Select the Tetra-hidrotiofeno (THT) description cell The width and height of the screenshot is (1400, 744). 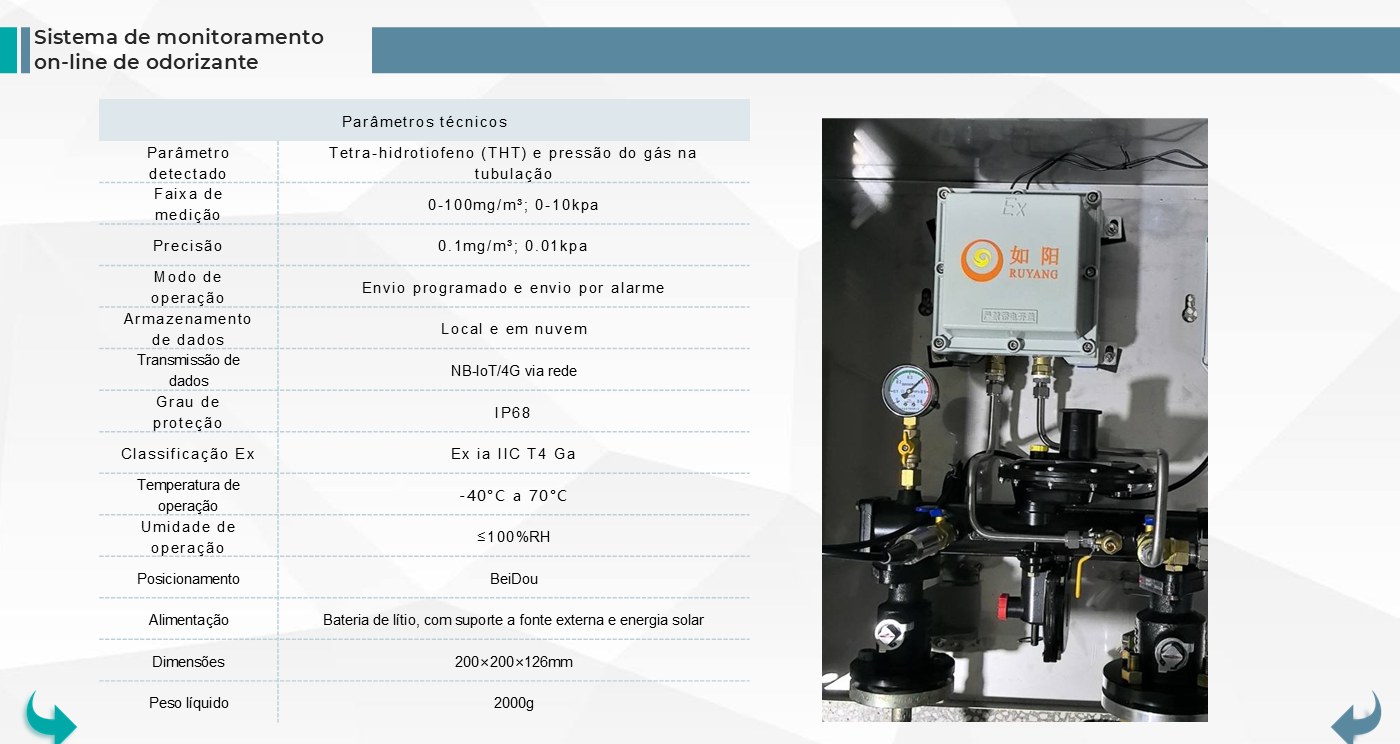(513, 163)
